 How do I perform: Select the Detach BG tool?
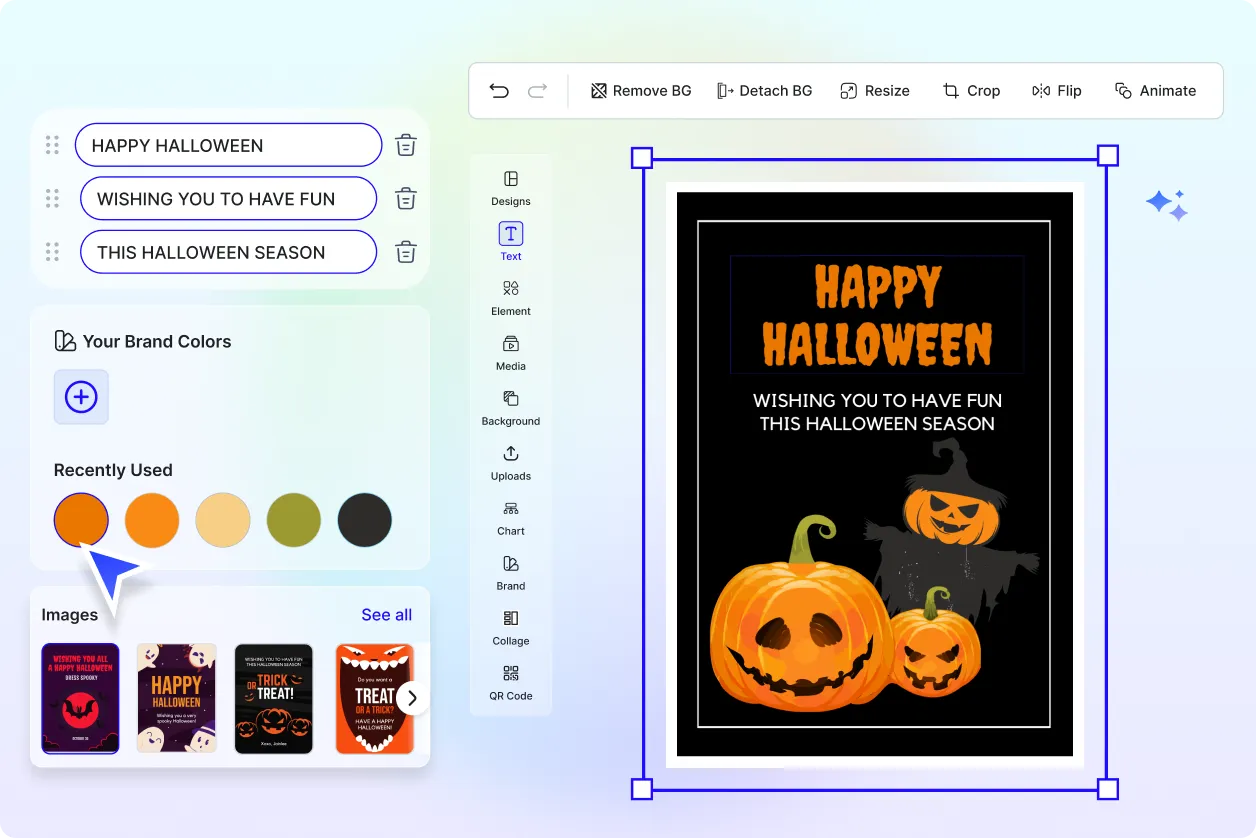point(765,90)
